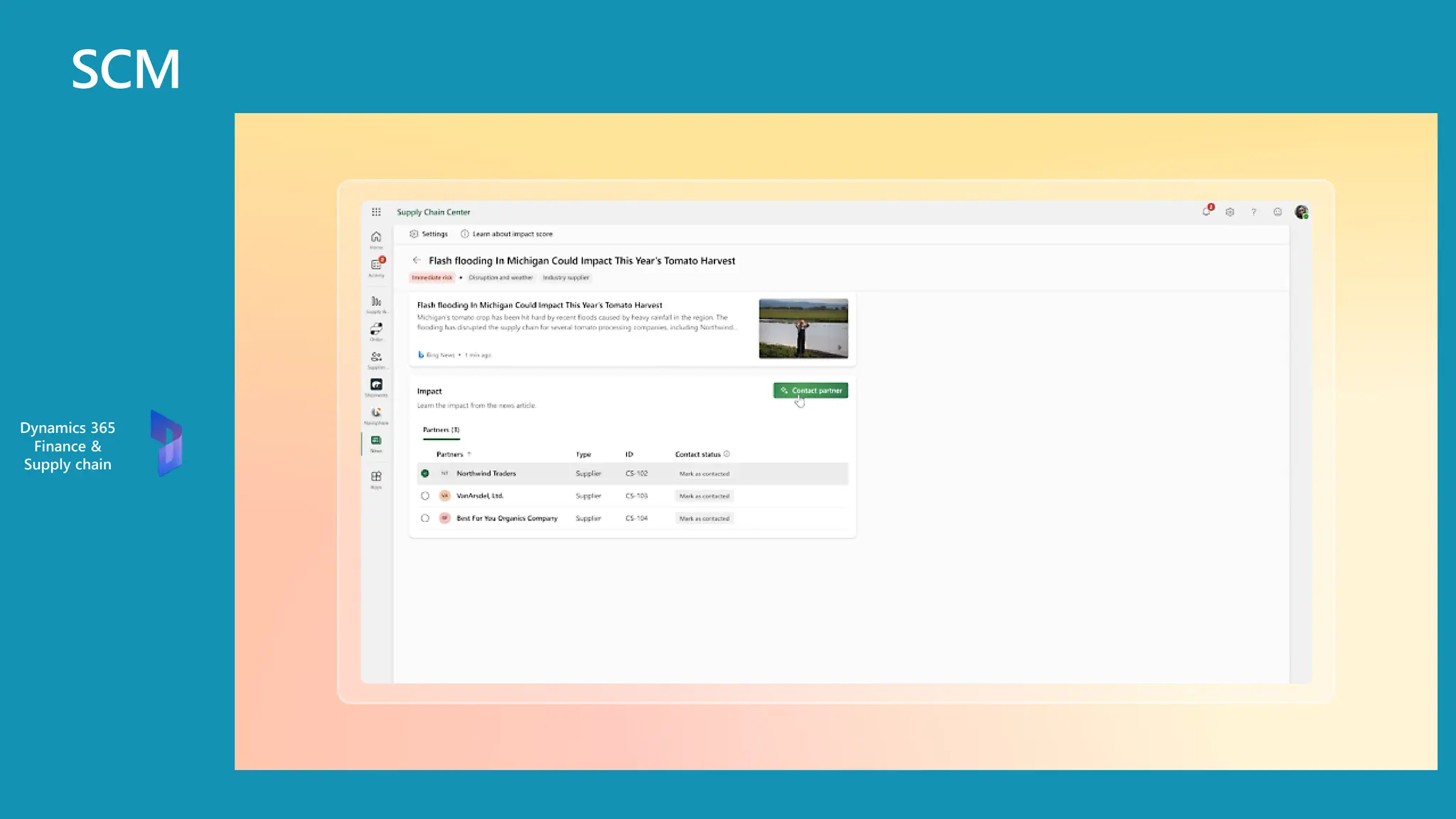Screen dimensions: 1456x819
Task: Mark VanArsdel, Ltd. as contacted
Action: pyautogui.click(x=704, y=496)
